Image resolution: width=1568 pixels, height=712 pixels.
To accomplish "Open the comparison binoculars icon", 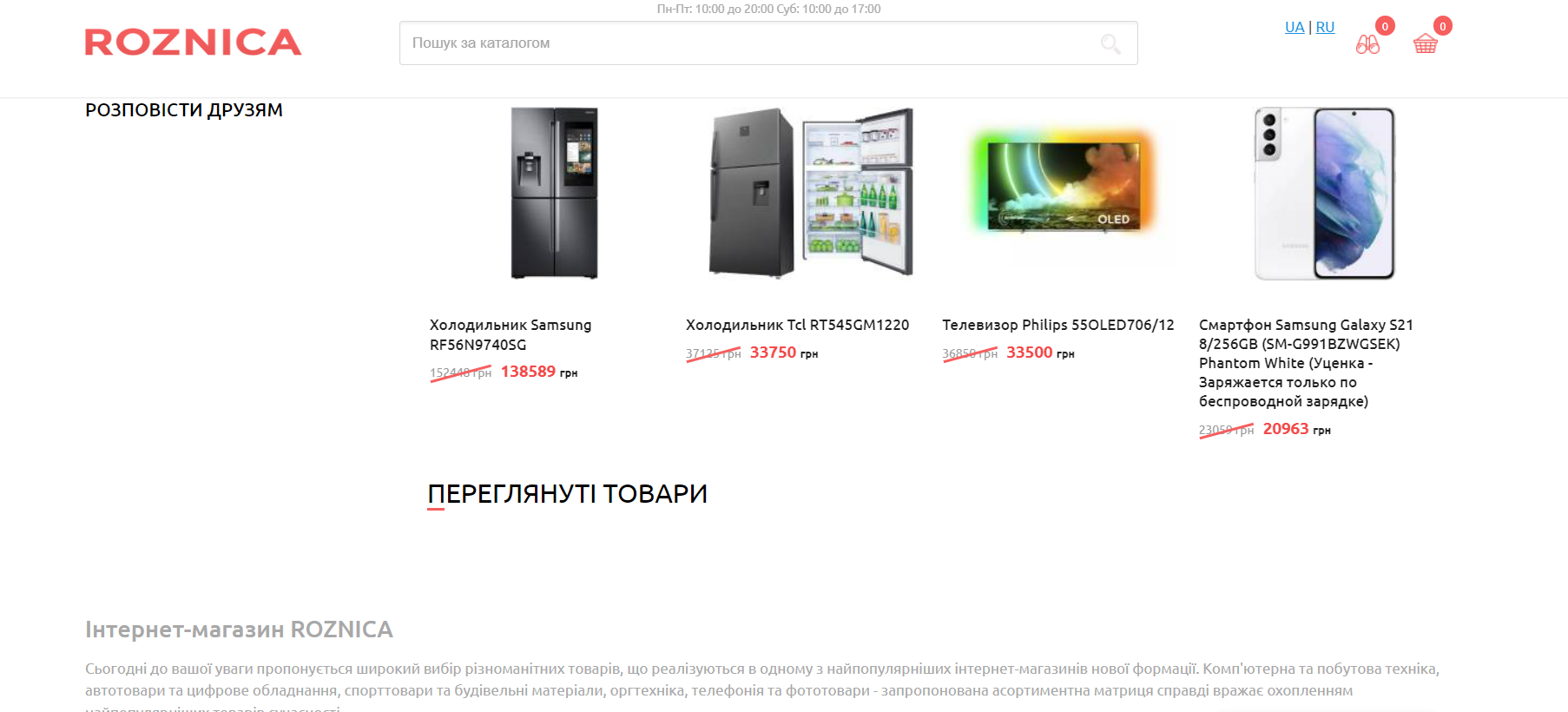I will pyautogui.click(x=1367, y=44).
